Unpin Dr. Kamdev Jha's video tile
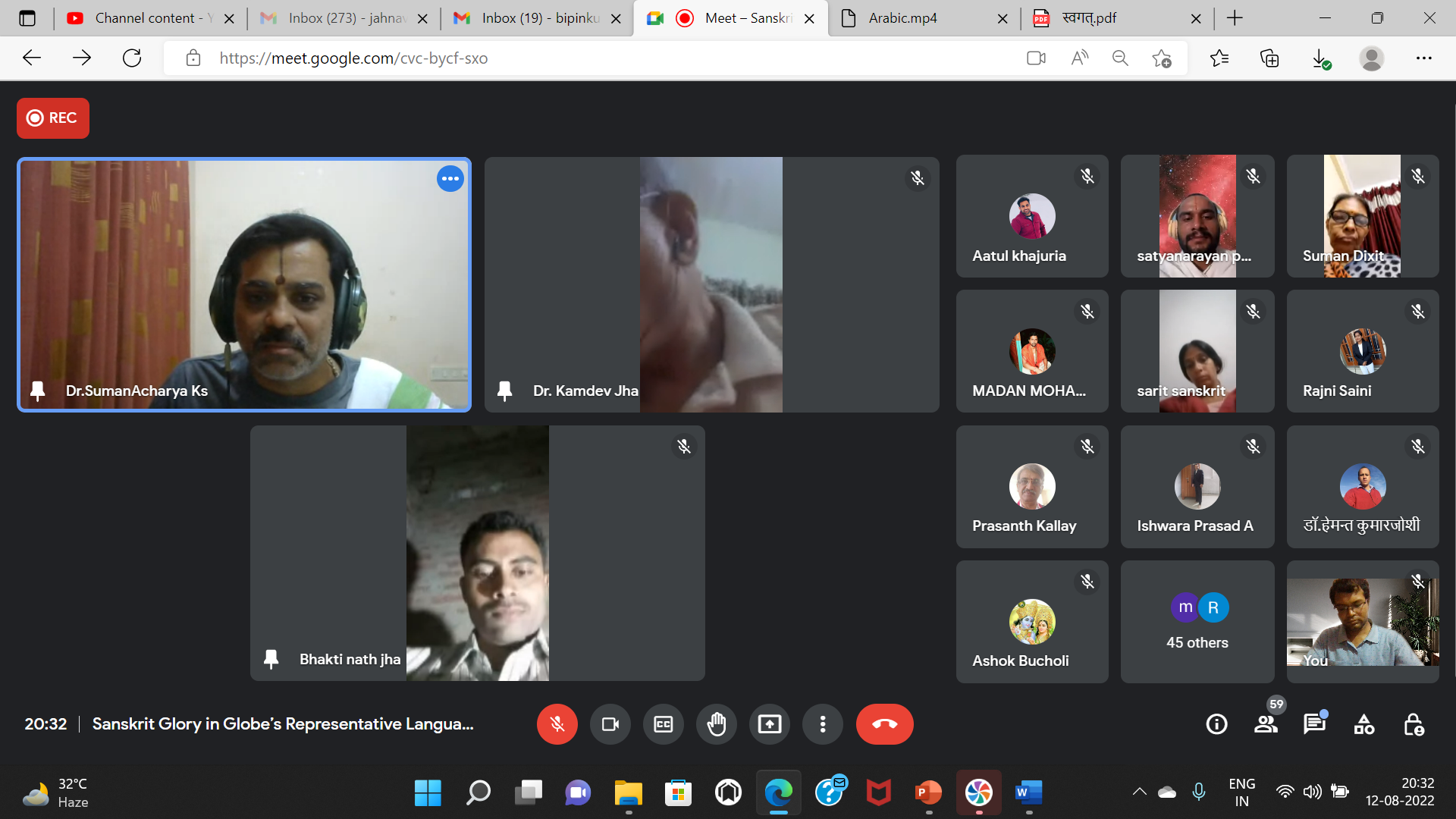This screenshot has width=1456, height=819. tap(504, 391)
